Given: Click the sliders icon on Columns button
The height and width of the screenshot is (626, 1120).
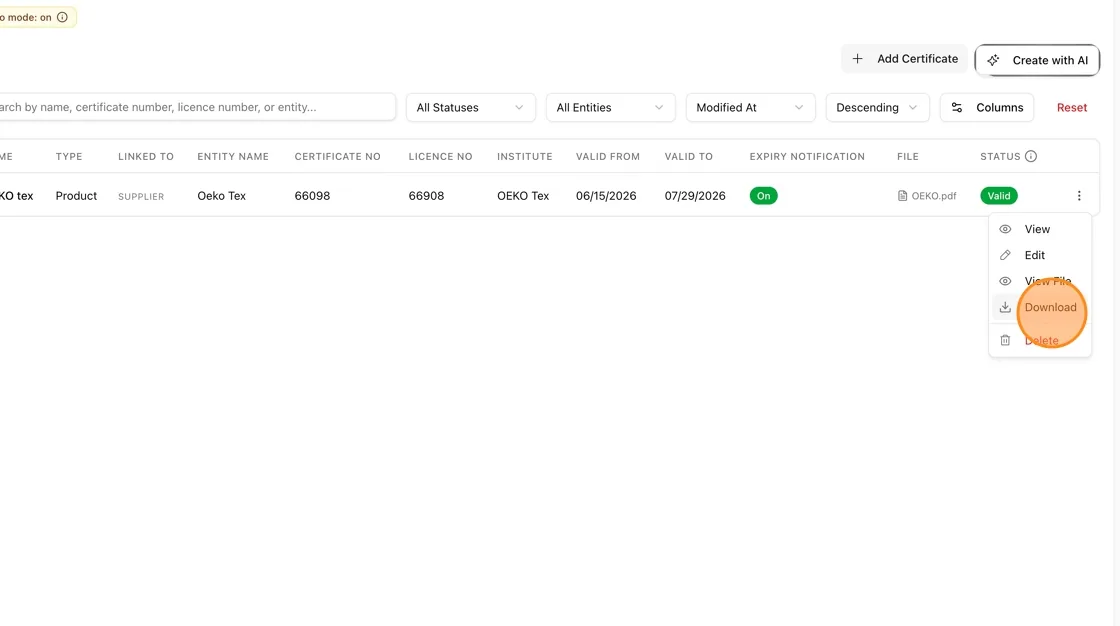Looking at the screenshot, I should coord(956,107).
